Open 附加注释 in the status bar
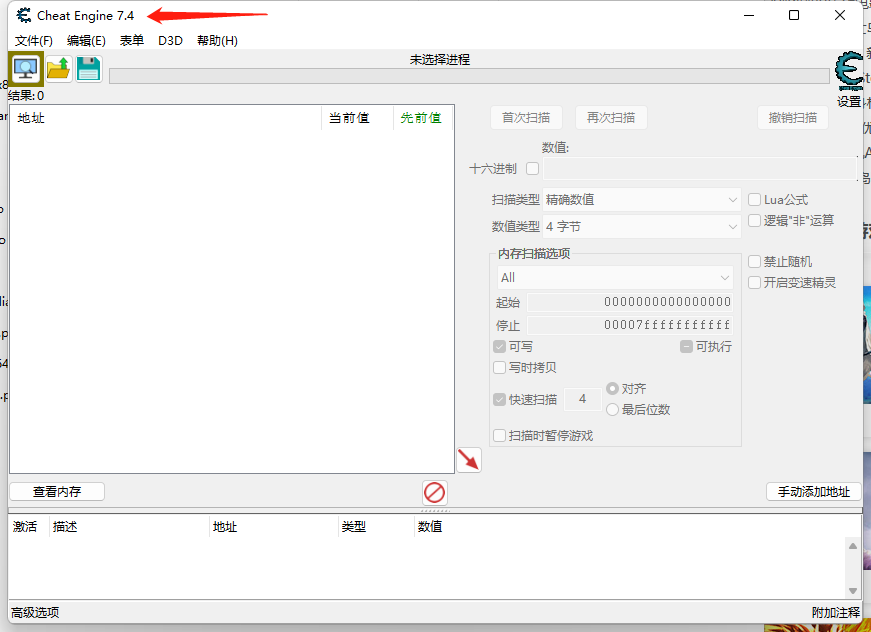 point(835,613)
